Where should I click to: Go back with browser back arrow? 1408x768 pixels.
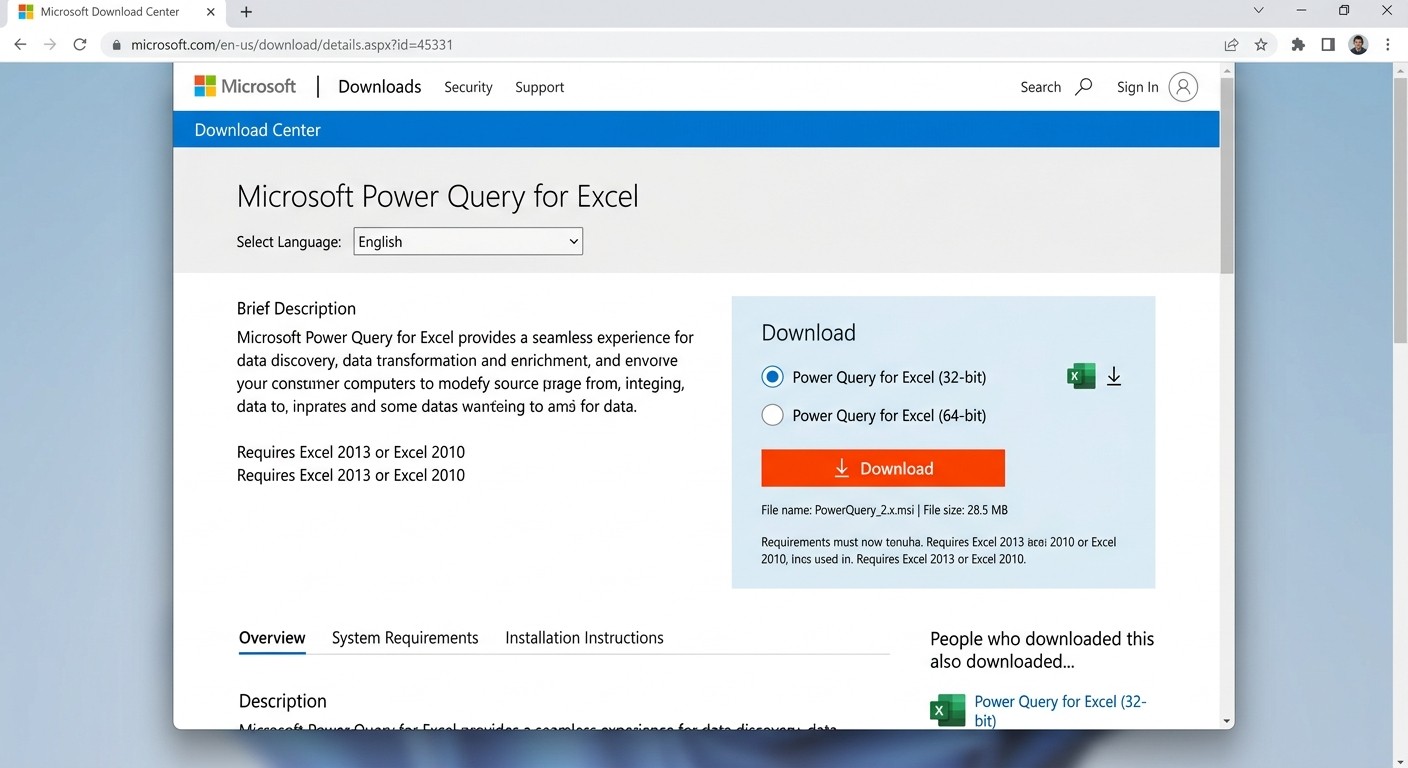[20, 45]
